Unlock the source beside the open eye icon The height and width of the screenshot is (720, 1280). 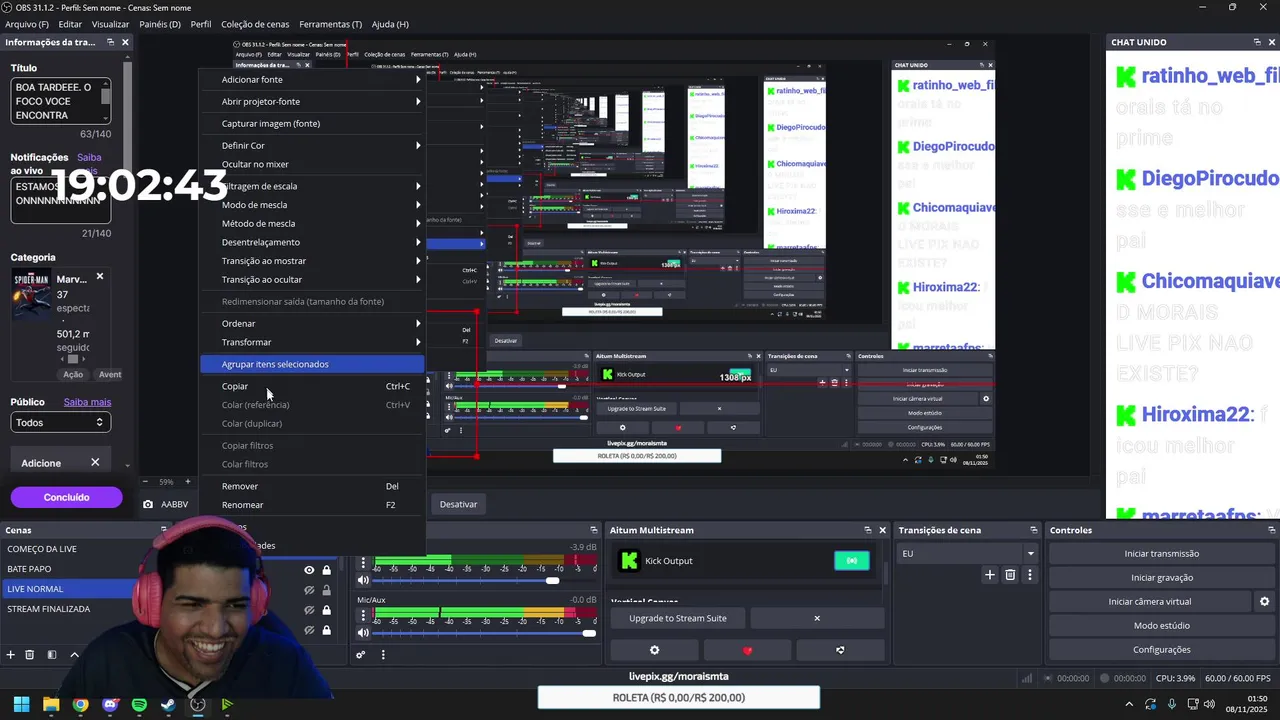326,570
